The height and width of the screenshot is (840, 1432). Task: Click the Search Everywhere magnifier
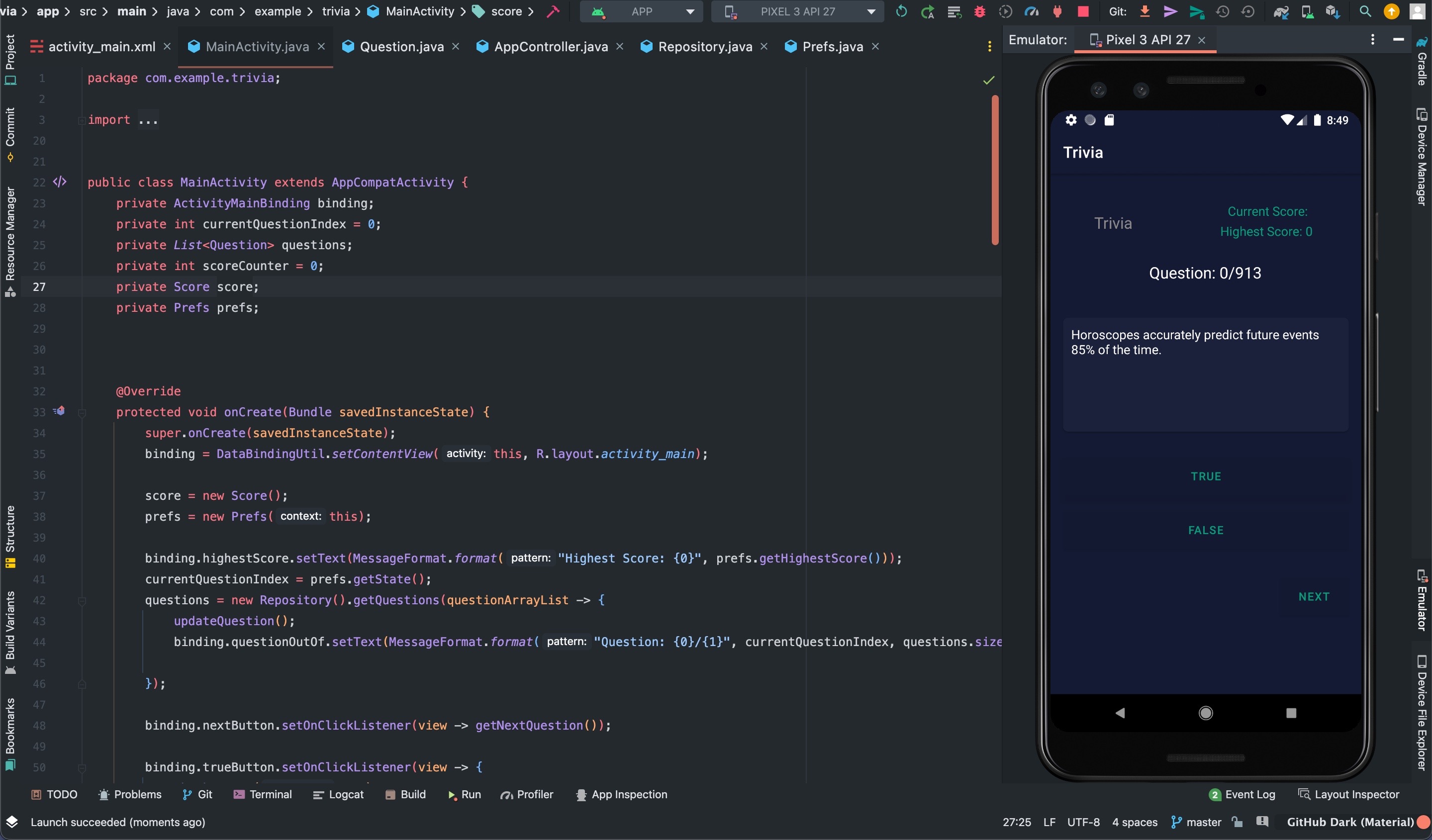click(x=1365, y=11)
